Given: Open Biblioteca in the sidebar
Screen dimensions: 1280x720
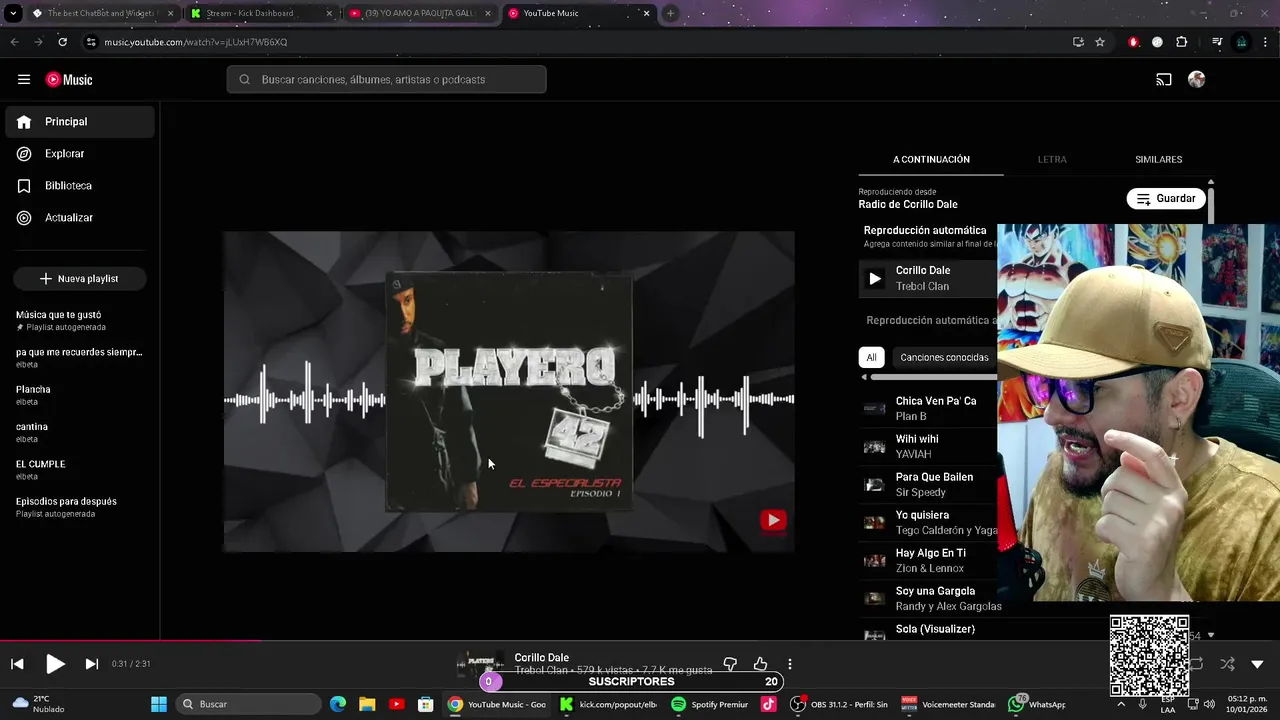Looking at the screenshot, I should click(x=80, y=186).
